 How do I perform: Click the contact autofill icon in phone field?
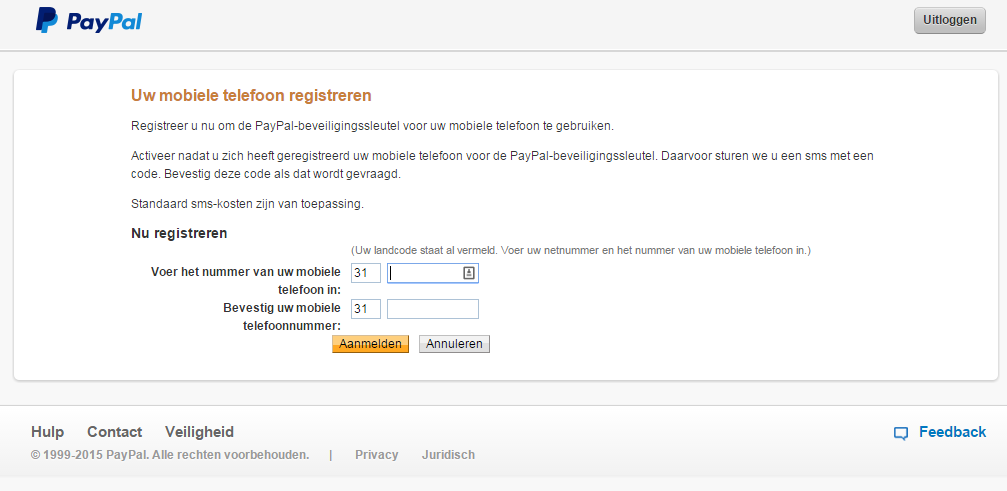[469, 273]
